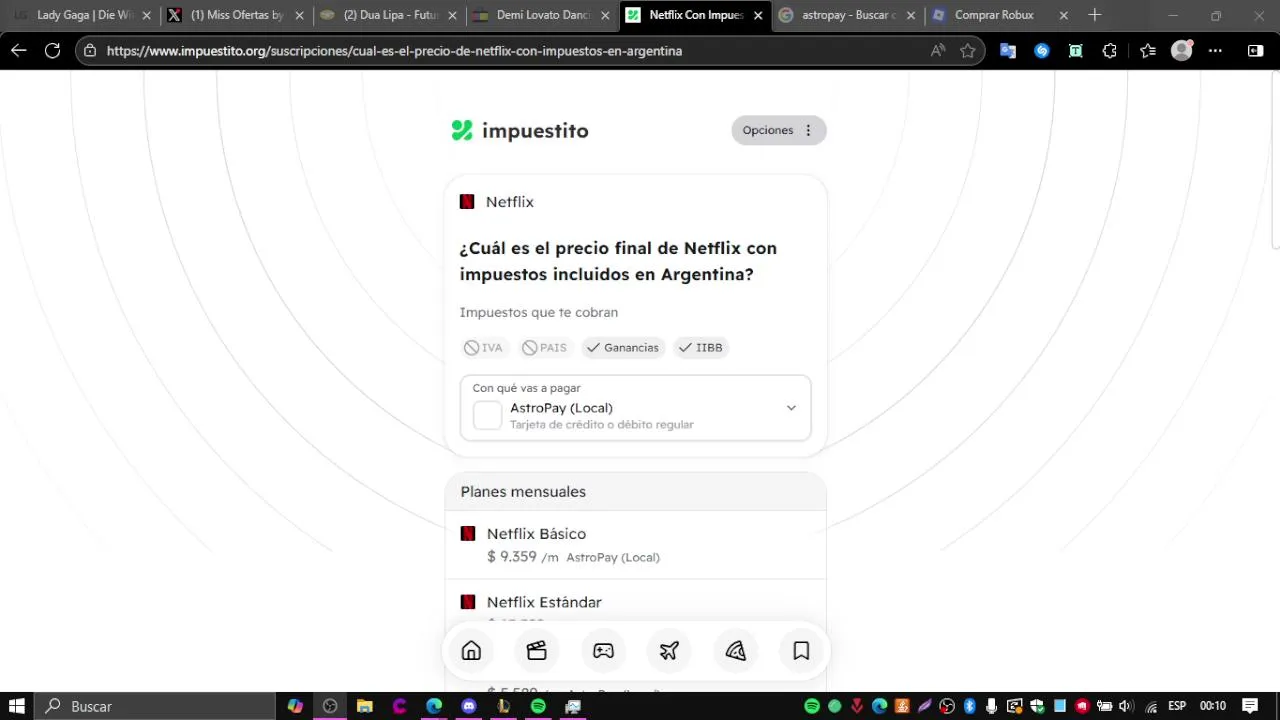Viewport: 1280px width, 720px height.
Task: Open the Shazam extension
Action: pyautogui.click(x=1042, y=50)
